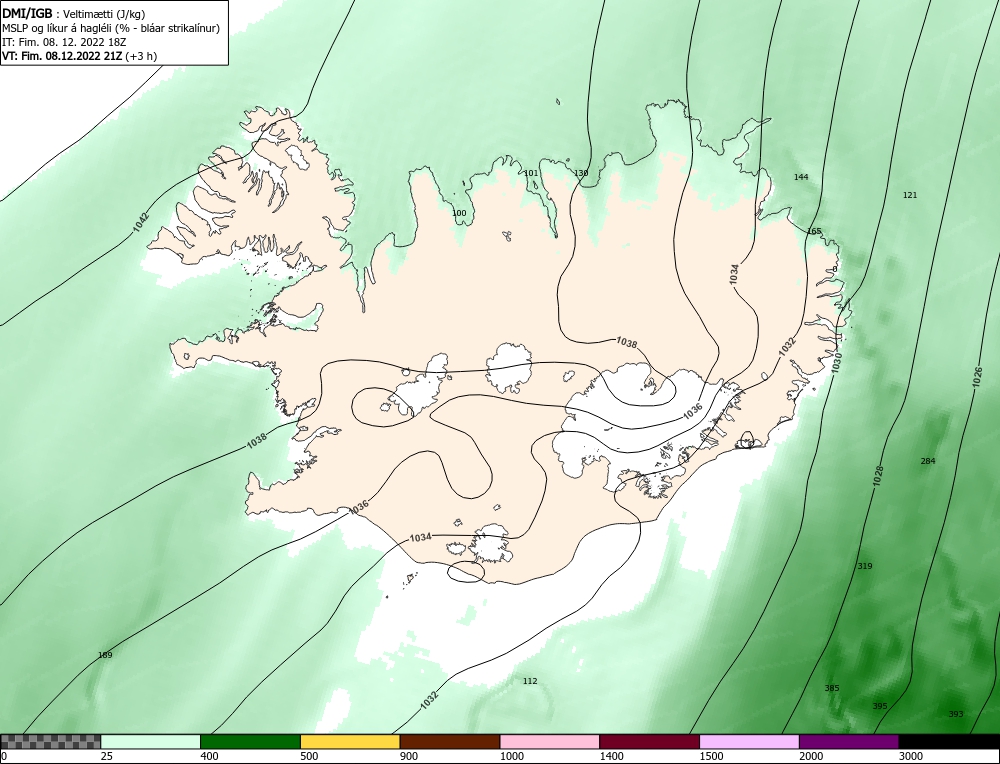Click the CAPE value 395 in southeast ocean

pos(880,705)
